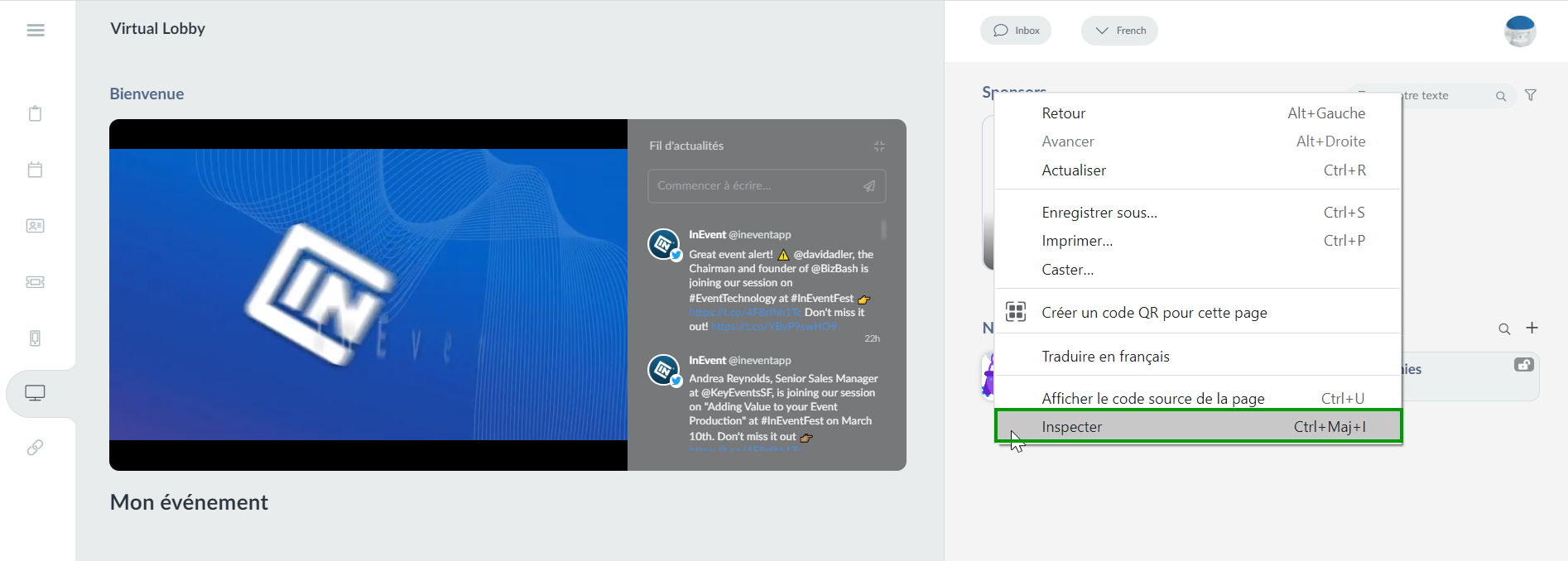
Task: Click the sponsors search magnifier icon
Action: [x=1501, y=96]
